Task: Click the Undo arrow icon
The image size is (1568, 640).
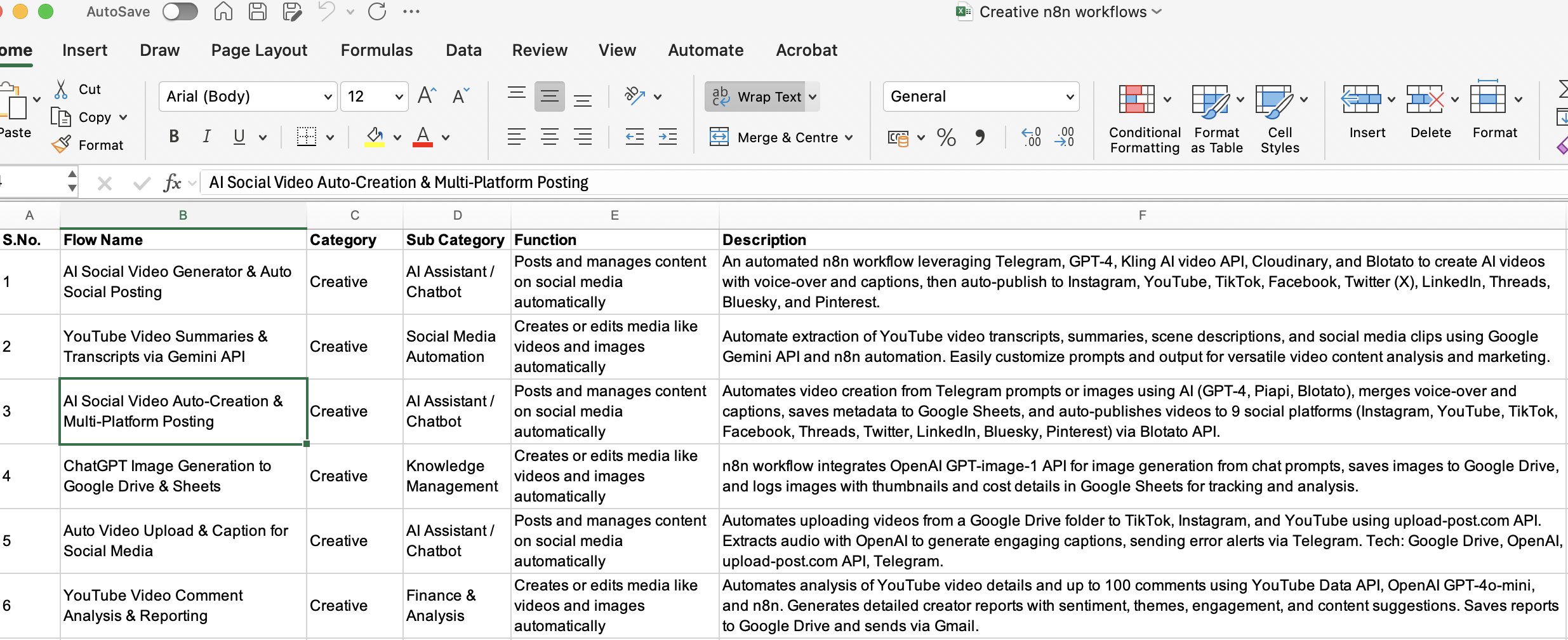Action: tap(327, 11)
